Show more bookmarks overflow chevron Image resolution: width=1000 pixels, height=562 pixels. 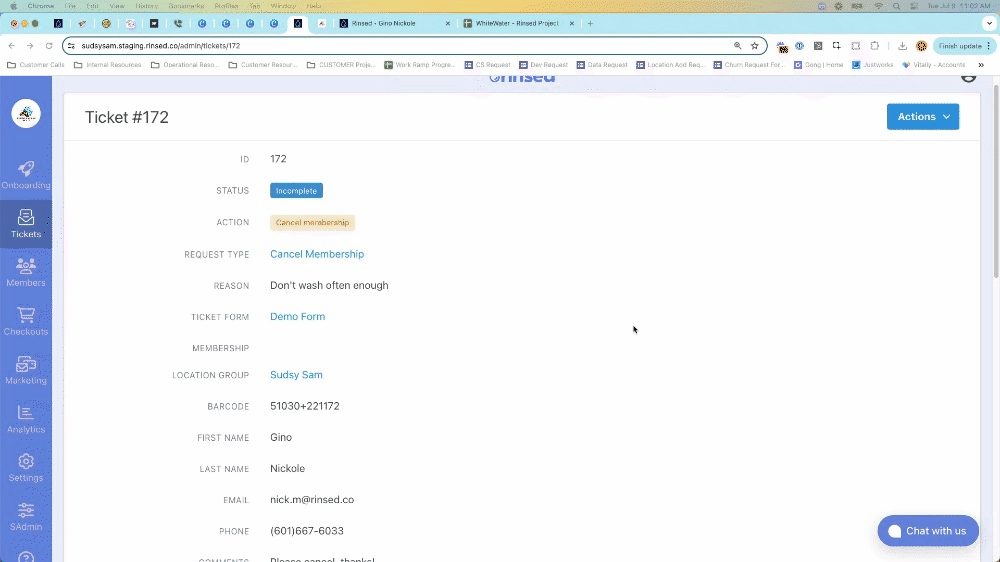click(x=981, y=64)
